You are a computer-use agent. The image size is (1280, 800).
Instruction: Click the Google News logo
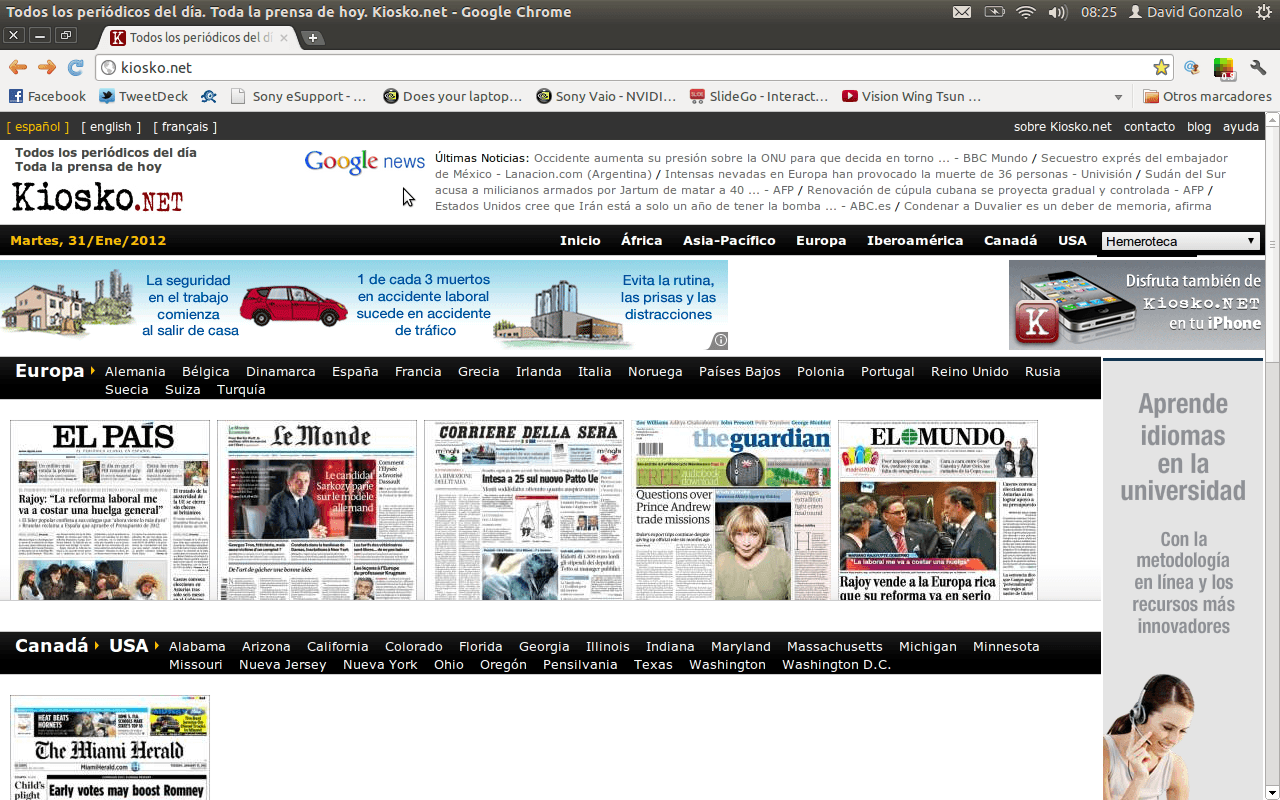click(365, 162)
